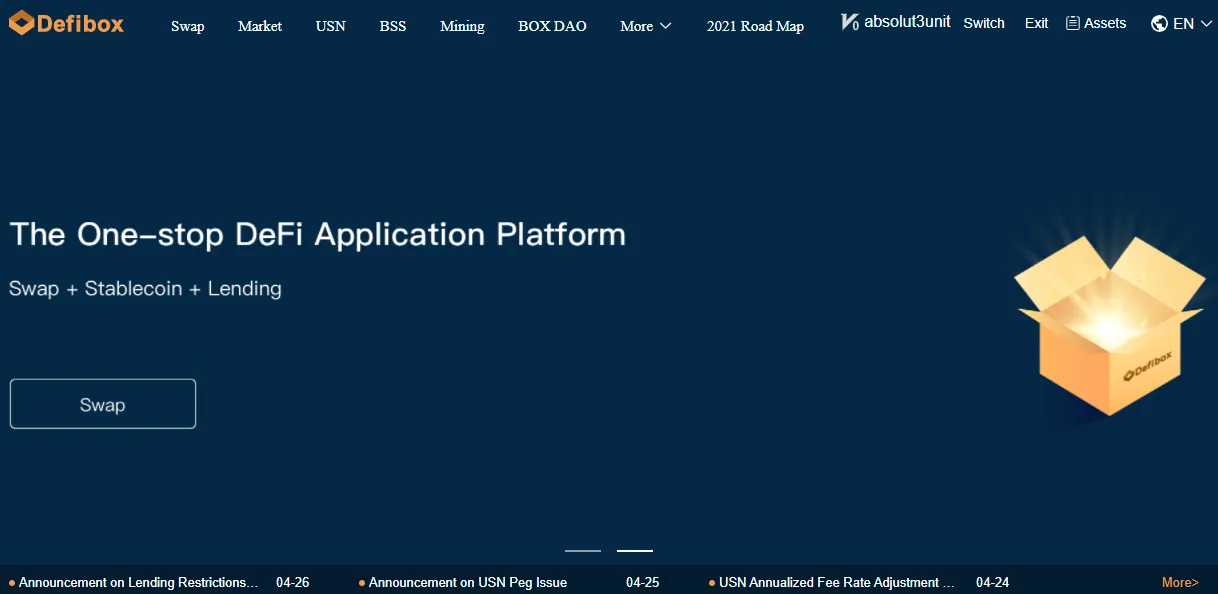Open the Assets link

click(x=1105, y=23)
